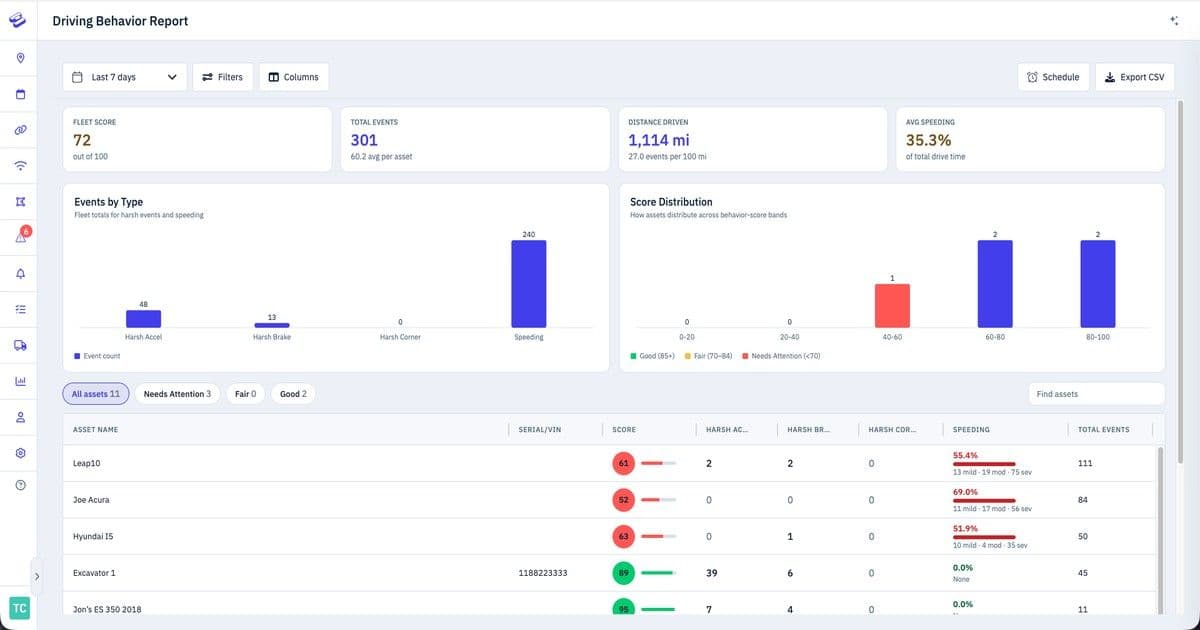Open the Last 7 days date dropdown
The height and width of the screenshot is (630, 1200).
click(125, 77)
